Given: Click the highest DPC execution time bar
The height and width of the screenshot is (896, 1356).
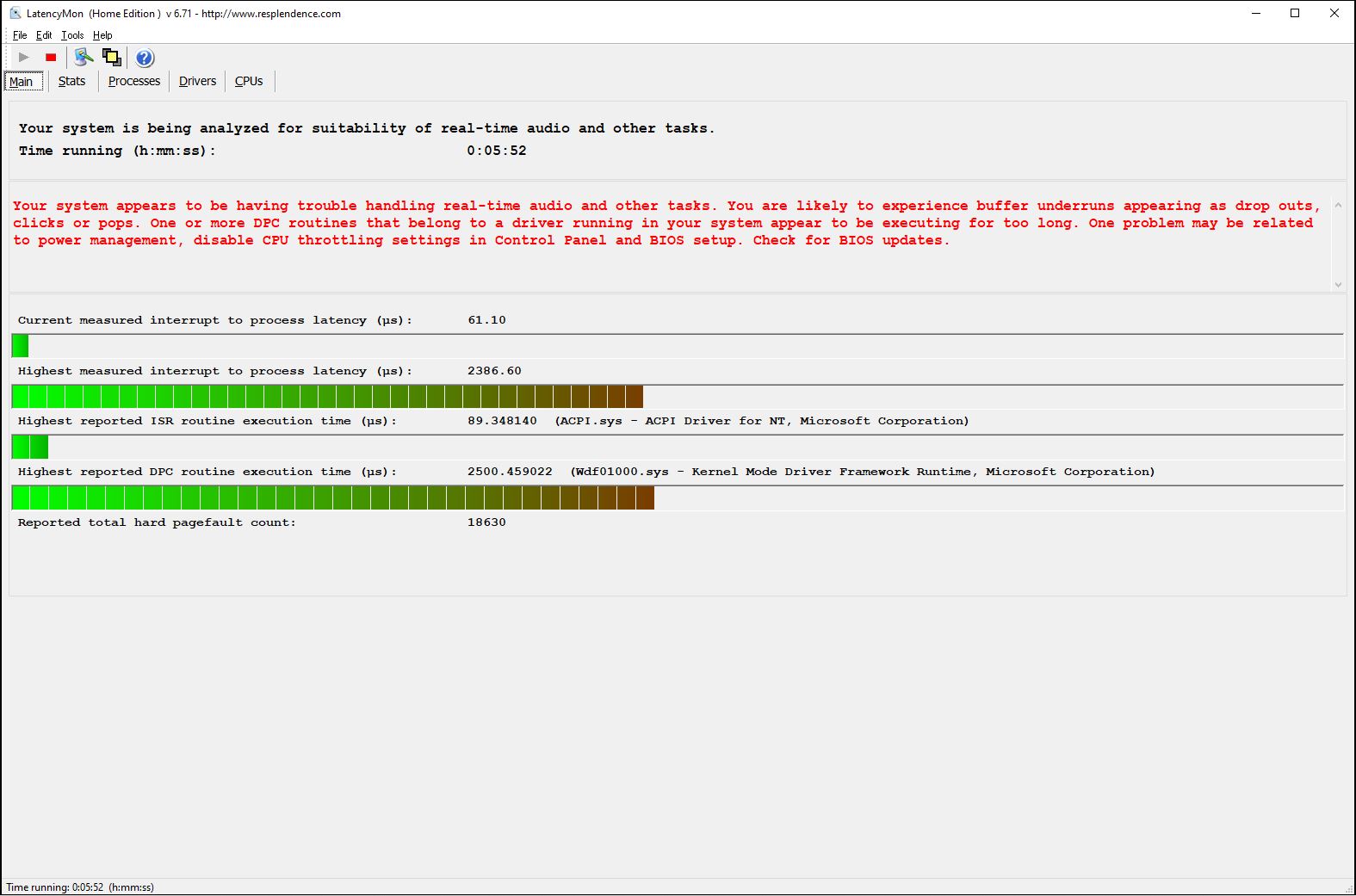Looking at the screenshot, I should pos(678,497).
